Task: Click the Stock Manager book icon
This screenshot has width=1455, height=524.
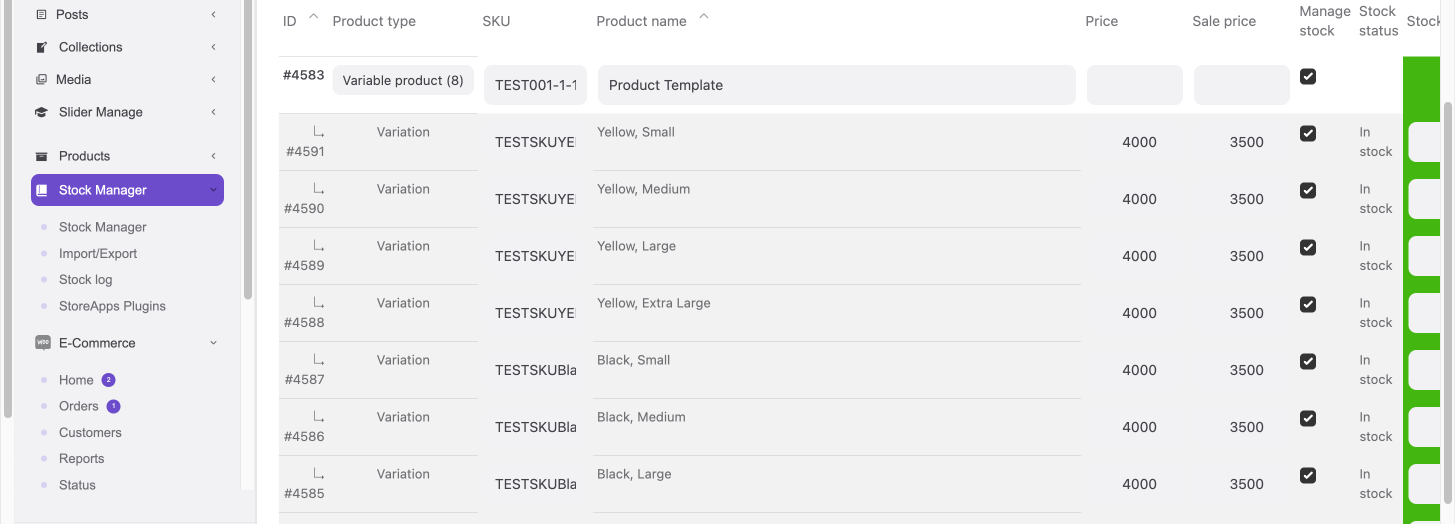Action: (x=42, y=190)
